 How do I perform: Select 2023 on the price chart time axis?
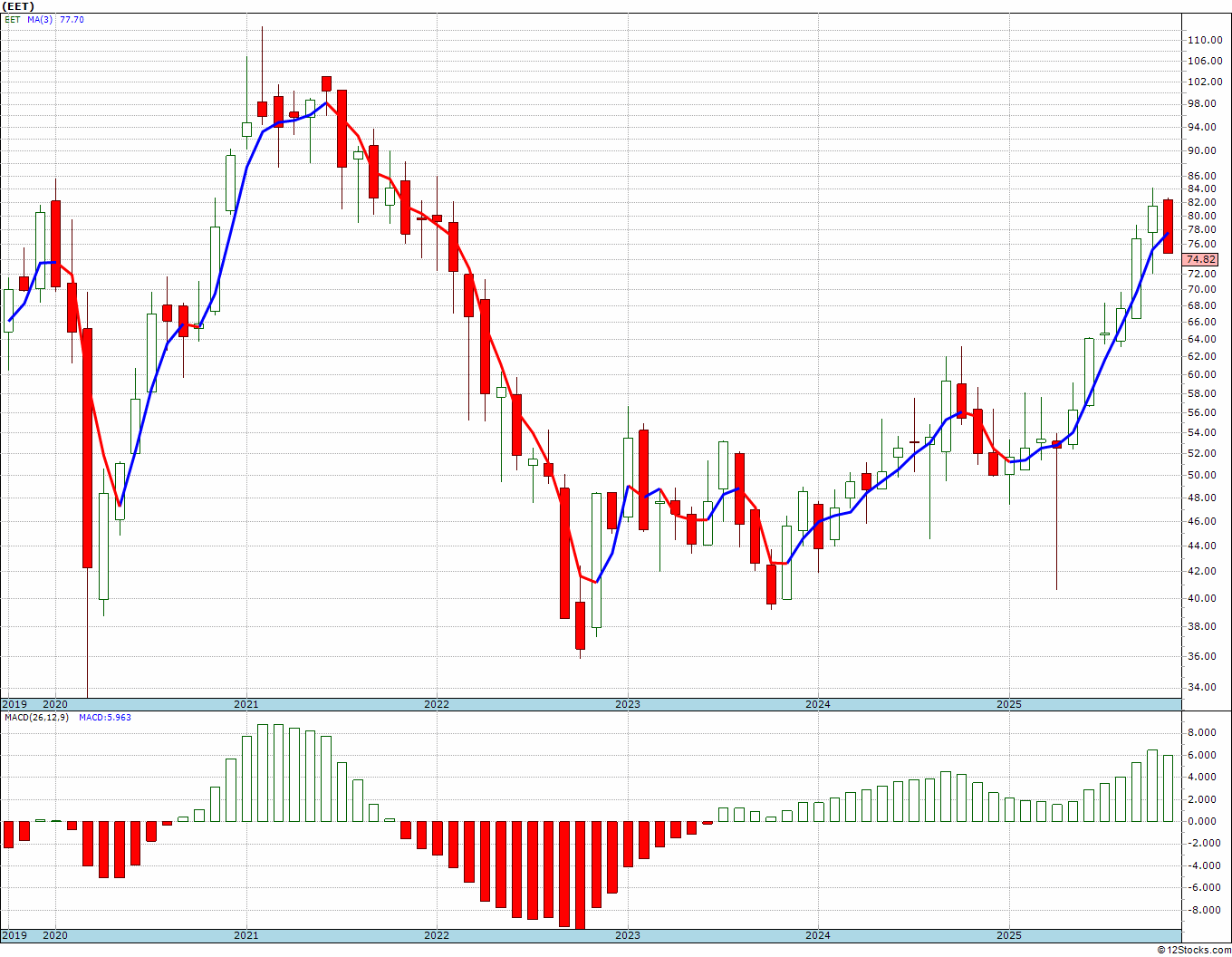tap(628, 704)
